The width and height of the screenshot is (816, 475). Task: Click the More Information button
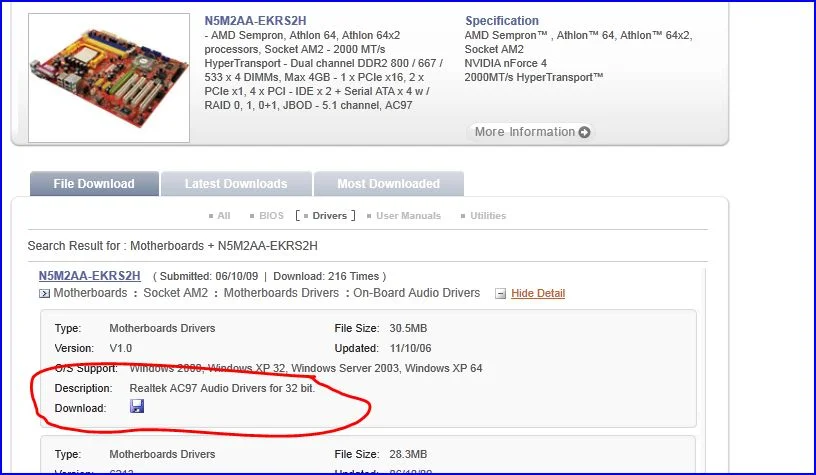click(531, 132)
